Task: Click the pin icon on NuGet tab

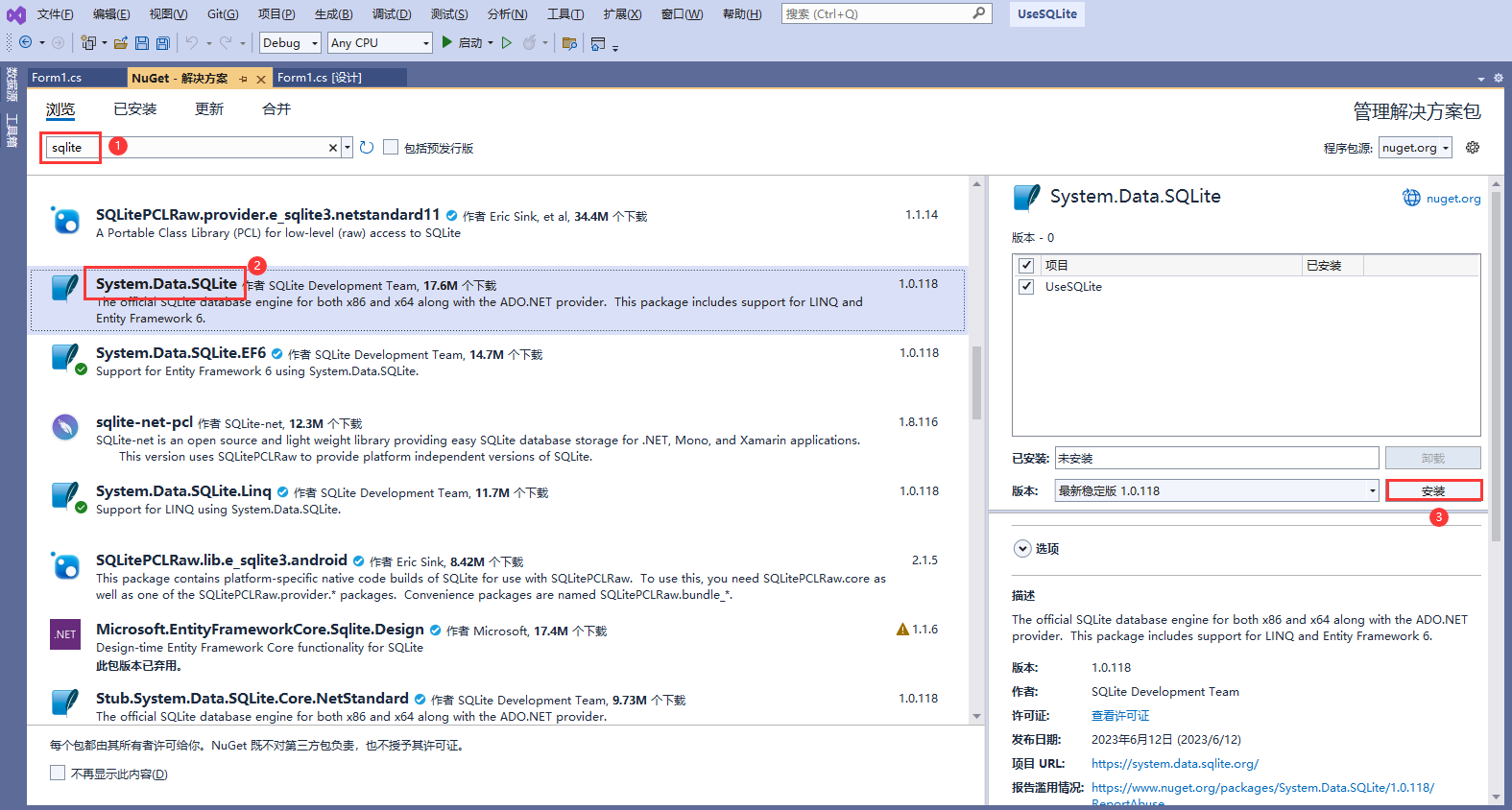Action: 244,79
